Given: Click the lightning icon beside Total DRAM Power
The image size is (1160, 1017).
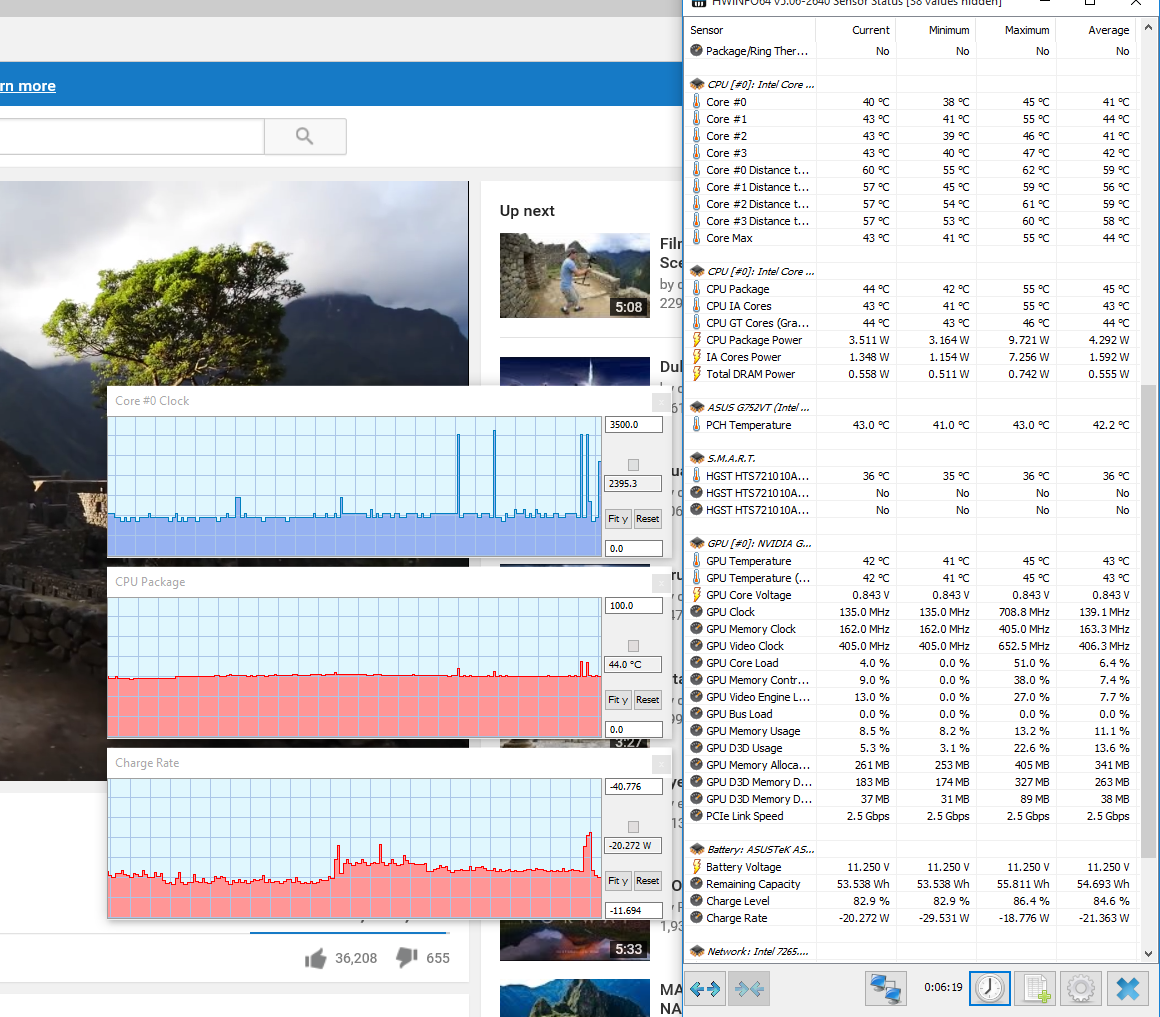Looking at the screenshot, I should [x=696, y=374].
